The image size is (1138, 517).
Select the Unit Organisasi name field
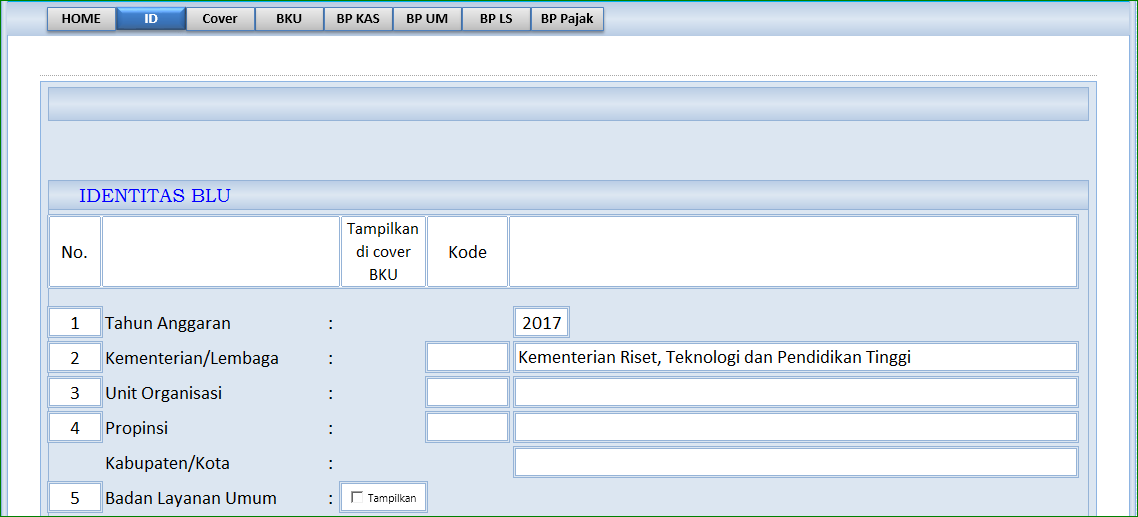pyautogui.click(x=795, y=393)
